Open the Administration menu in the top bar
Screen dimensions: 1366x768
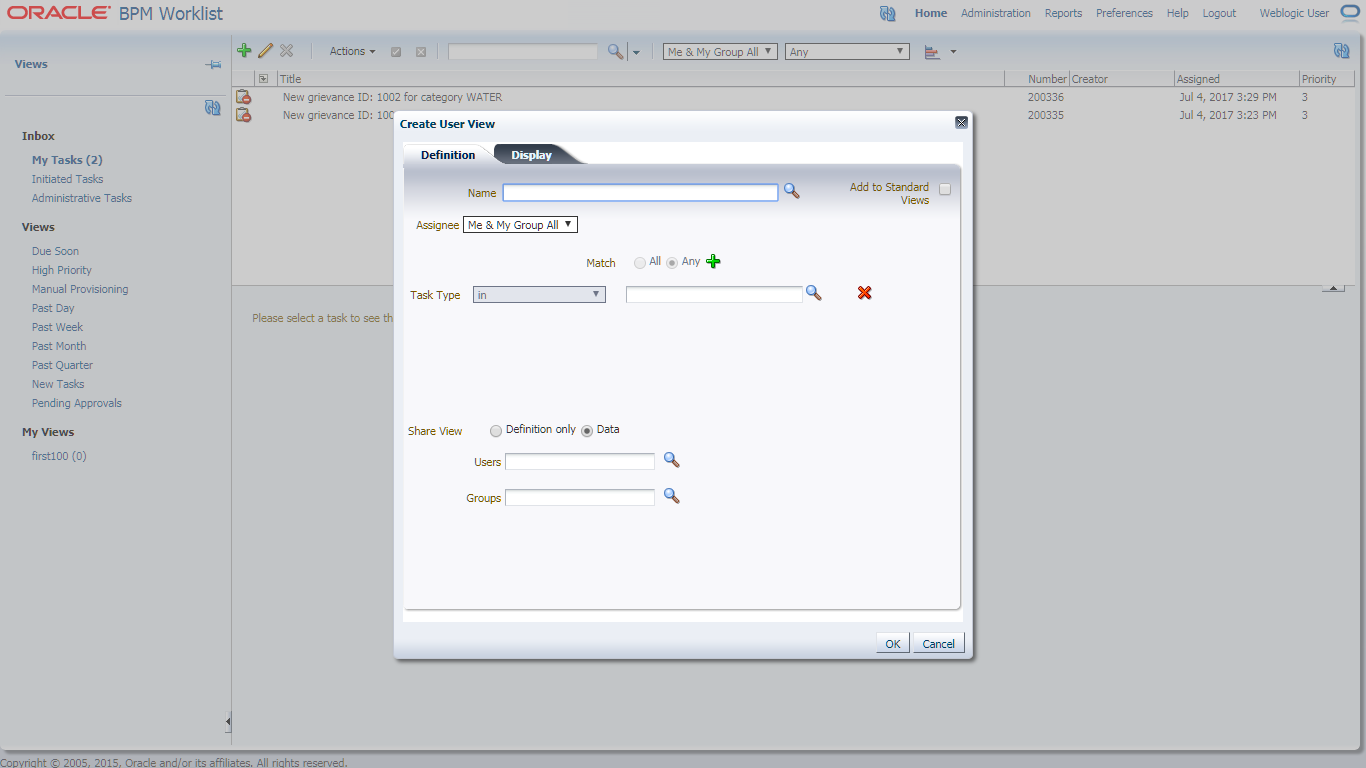[x=995, y=13]
